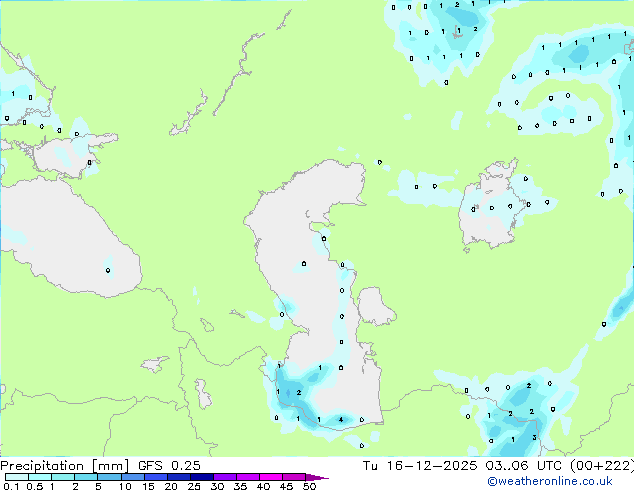Click the legend label "45"
The width and height of the screenshot is (634, 490).
(286, 486)
